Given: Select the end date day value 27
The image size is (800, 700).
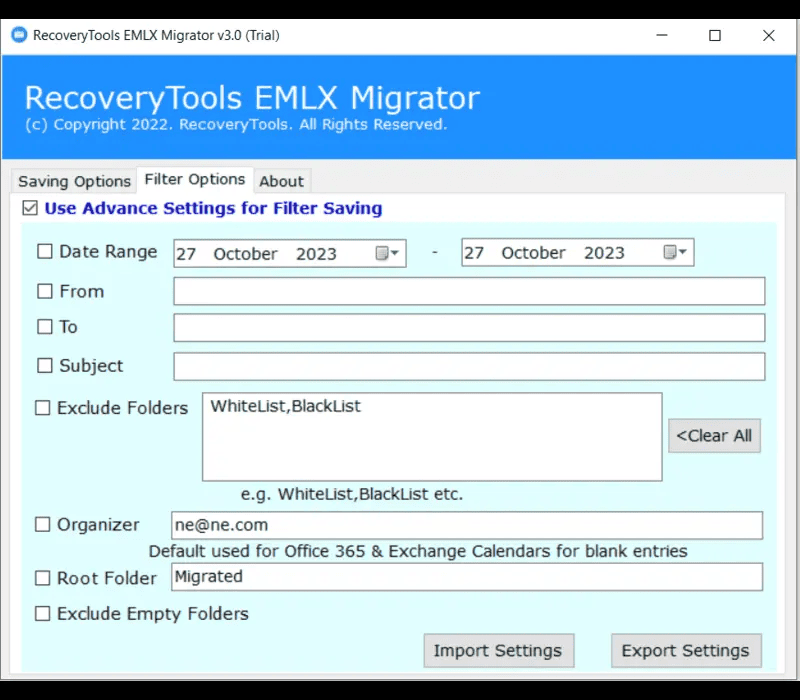Looking at the screenshot, I should (474, 253).
